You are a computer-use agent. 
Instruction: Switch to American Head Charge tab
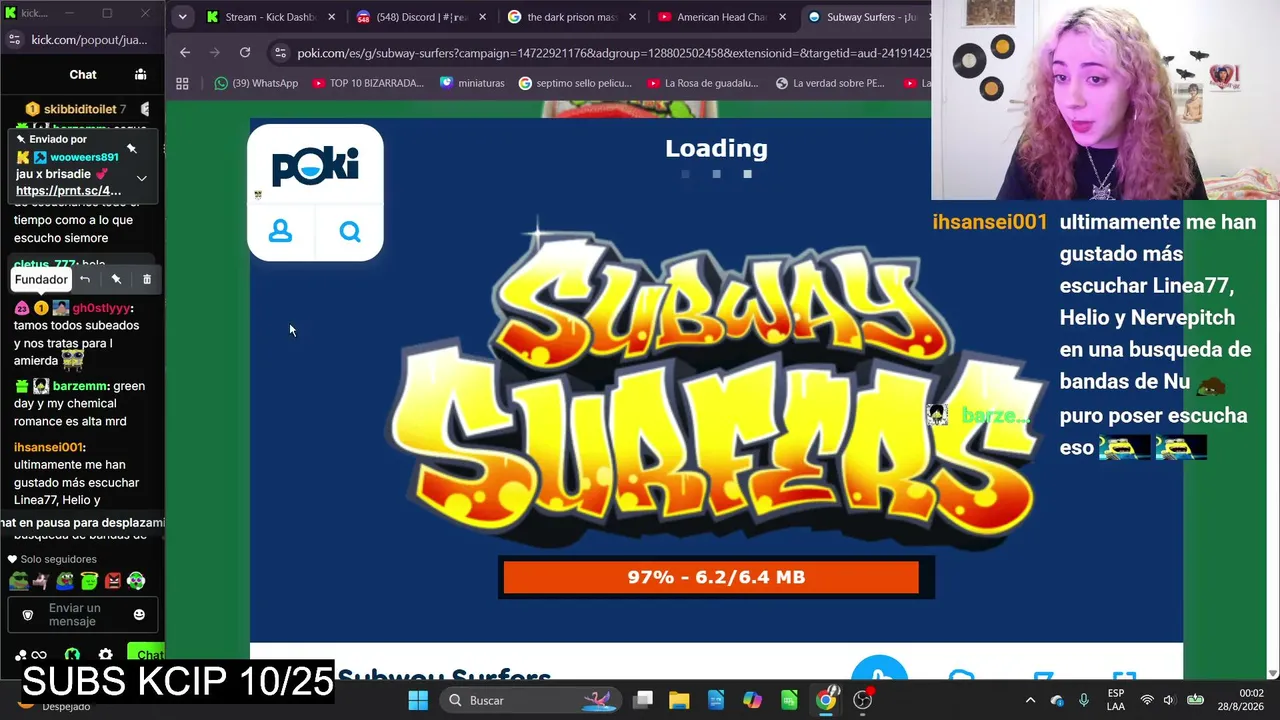(x=722, y=17)
